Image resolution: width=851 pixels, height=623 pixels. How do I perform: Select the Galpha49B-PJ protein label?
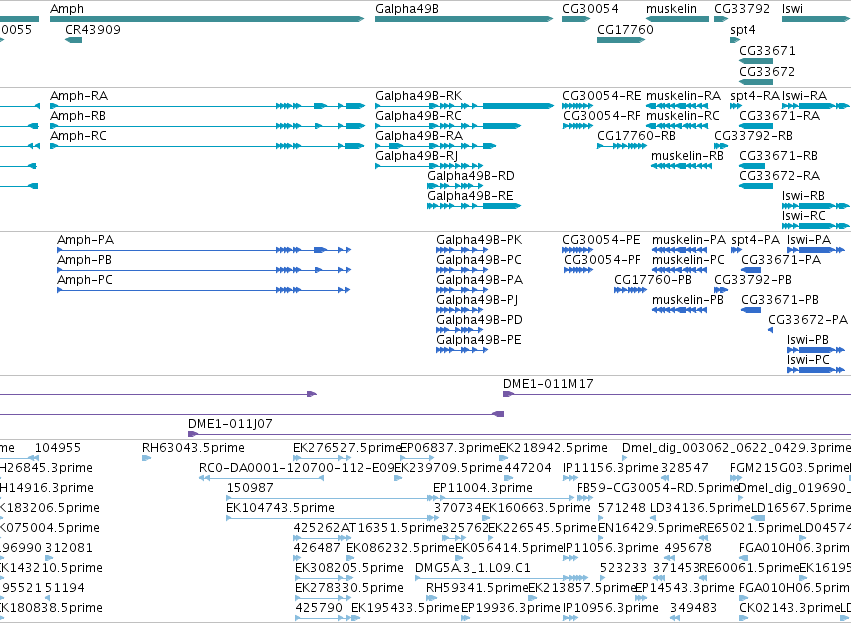click(x=477, y=300)
